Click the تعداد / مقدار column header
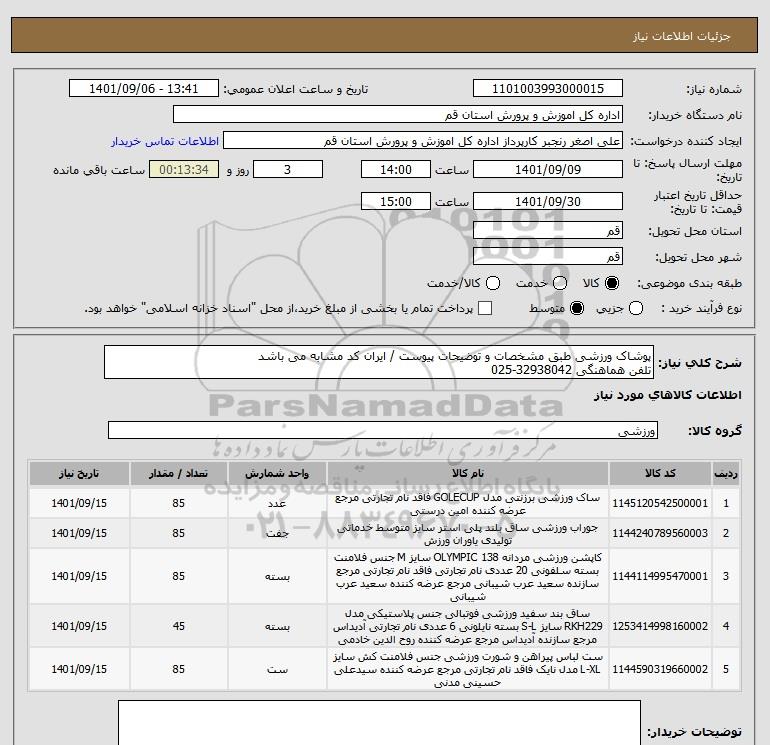Image resolution: width=770 pixels, height=745 pixels. (178, 474)
